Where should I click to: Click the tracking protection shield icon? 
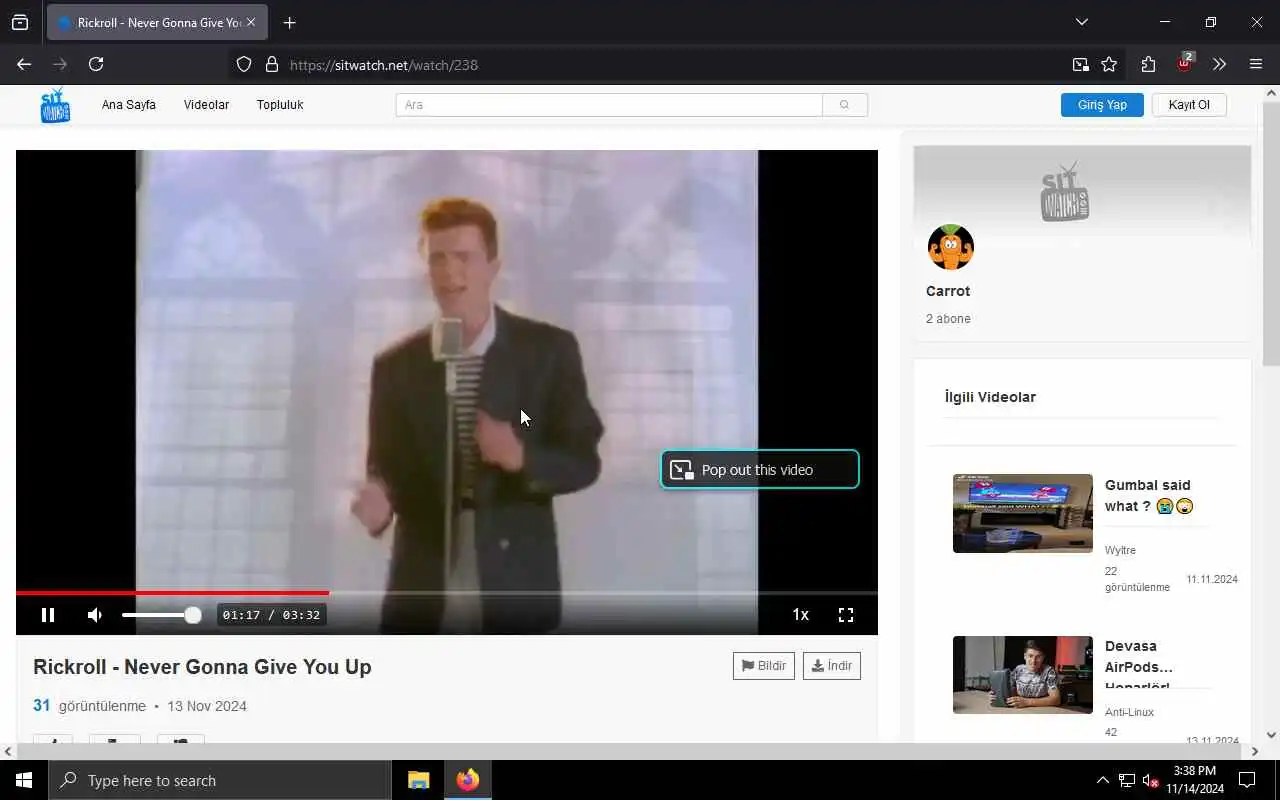[x=244, y=64]
